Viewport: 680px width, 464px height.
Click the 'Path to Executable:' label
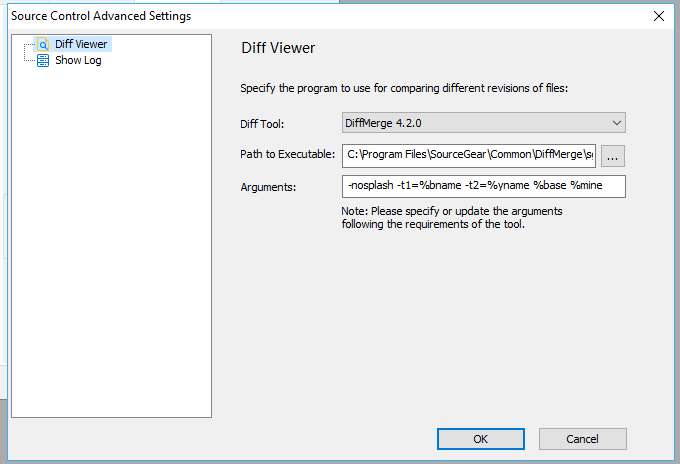coord(287,154)
